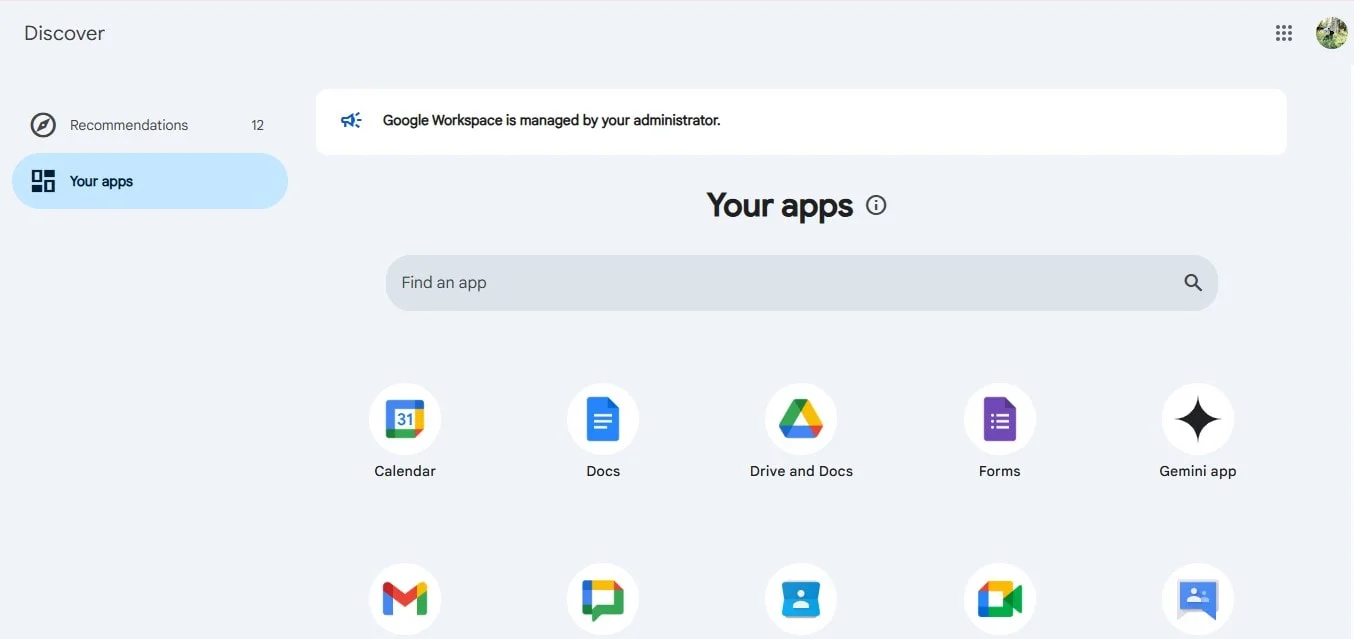The image size is (1354, 639).
Task: Launch the Google Meet icon
Action: point(1000,599)
